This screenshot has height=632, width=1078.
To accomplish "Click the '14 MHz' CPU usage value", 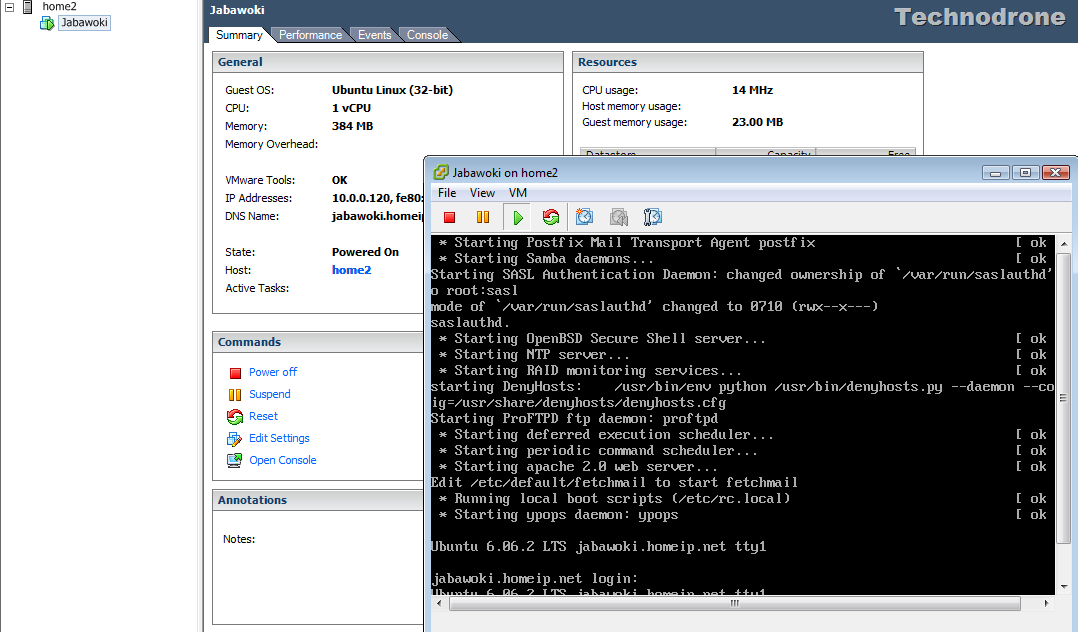I will (752, 90).
